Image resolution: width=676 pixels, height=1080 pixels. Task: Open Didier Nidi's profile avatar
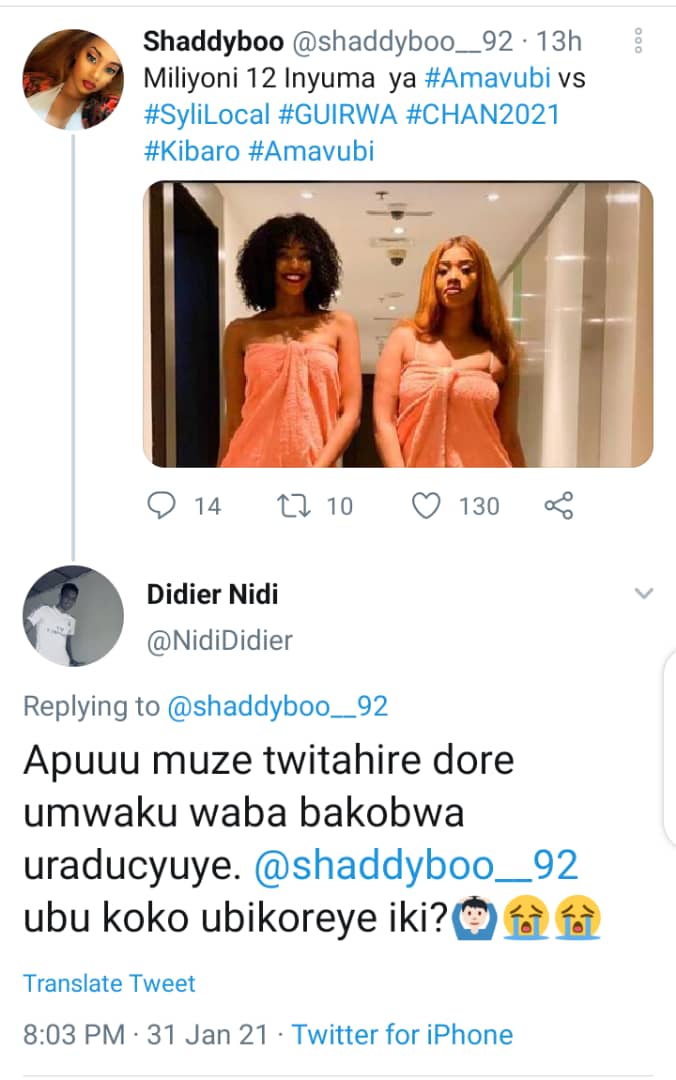(x=73, y=616)
